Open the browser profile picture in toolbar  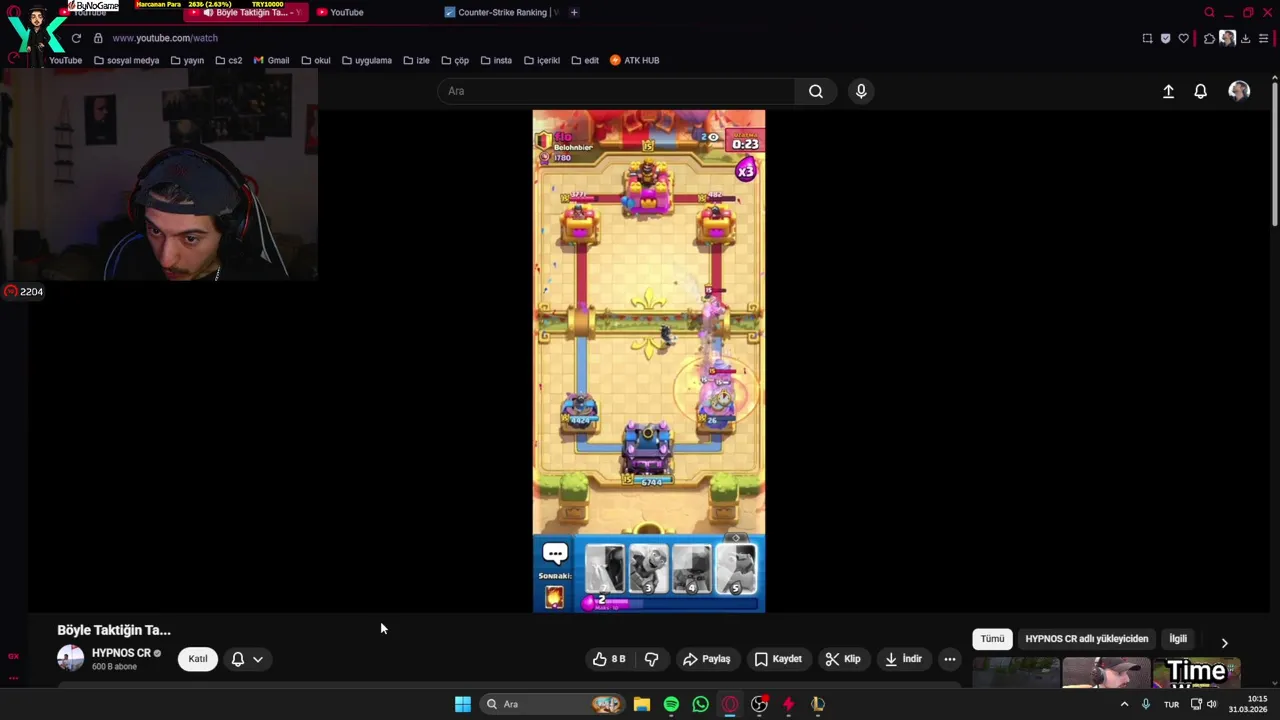pos(1227,38)
